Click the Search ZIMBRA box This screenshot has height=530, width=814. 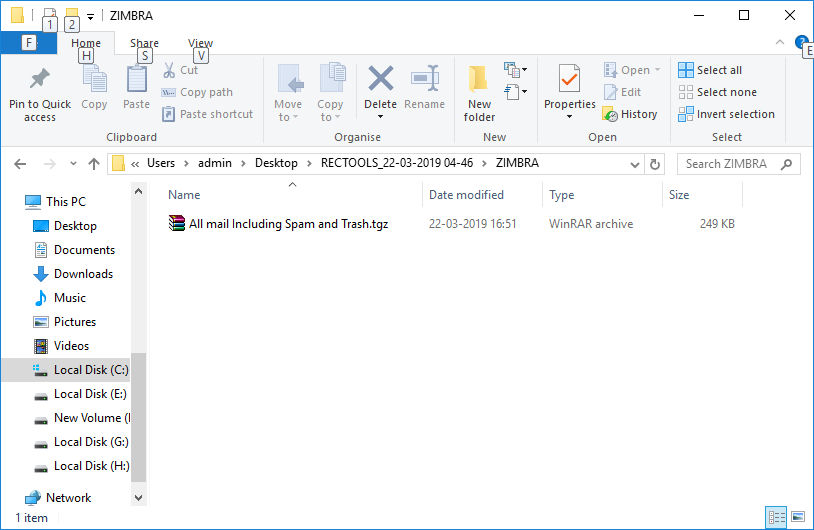739,164
